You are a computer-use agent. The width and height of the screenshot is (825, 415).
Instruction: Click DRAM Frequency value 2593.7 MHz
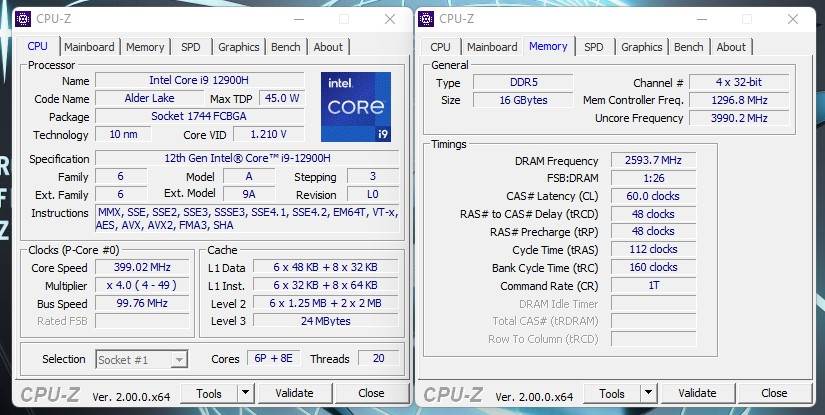653,160
